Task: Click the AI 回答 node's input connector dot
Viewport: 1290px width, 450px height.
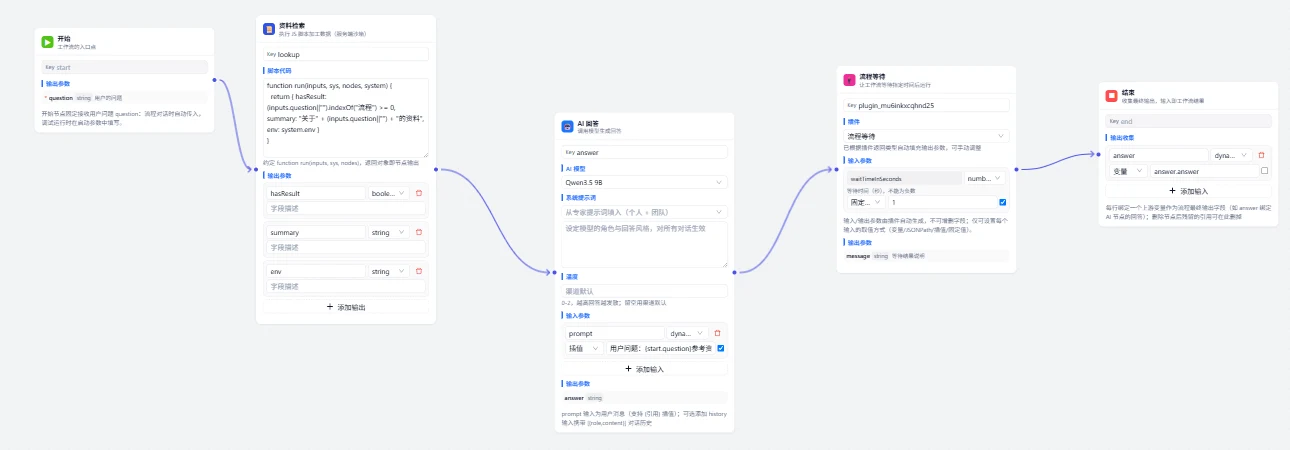Action: [555, 272]
